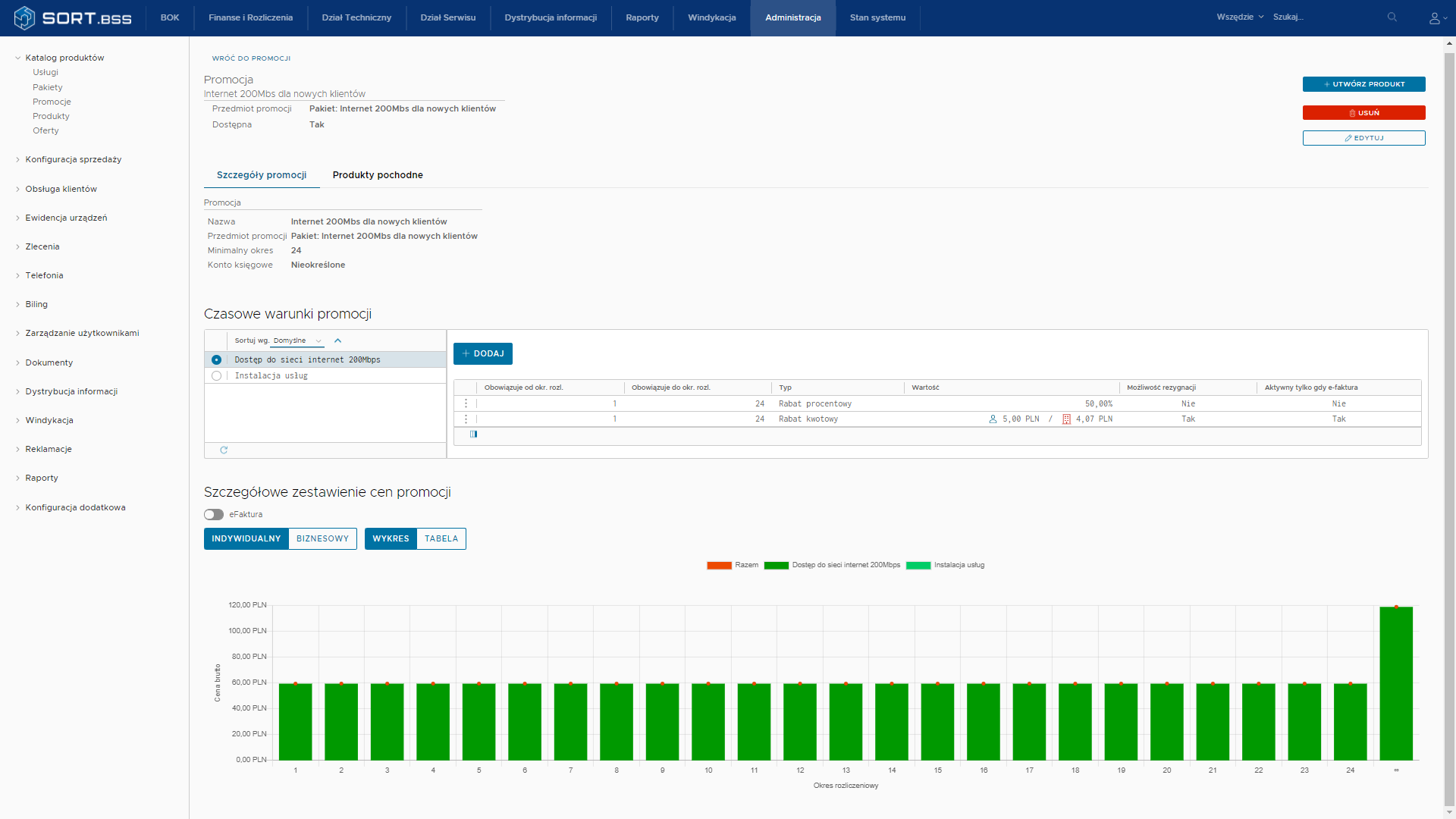Viewport: 1456px width, 819px height.
Task: Click the search magnifier icon
Action: 1392,17
